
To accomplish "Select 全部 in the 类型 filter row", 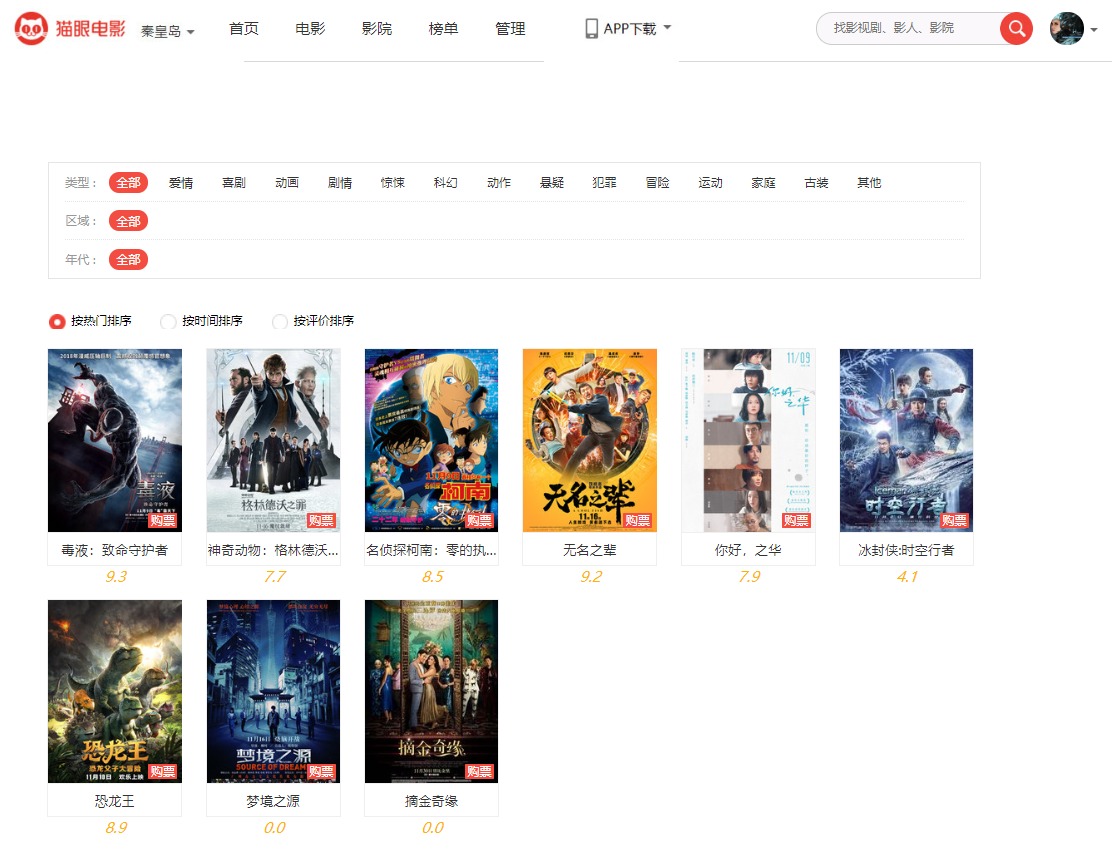I will click(x=128, y=183).
